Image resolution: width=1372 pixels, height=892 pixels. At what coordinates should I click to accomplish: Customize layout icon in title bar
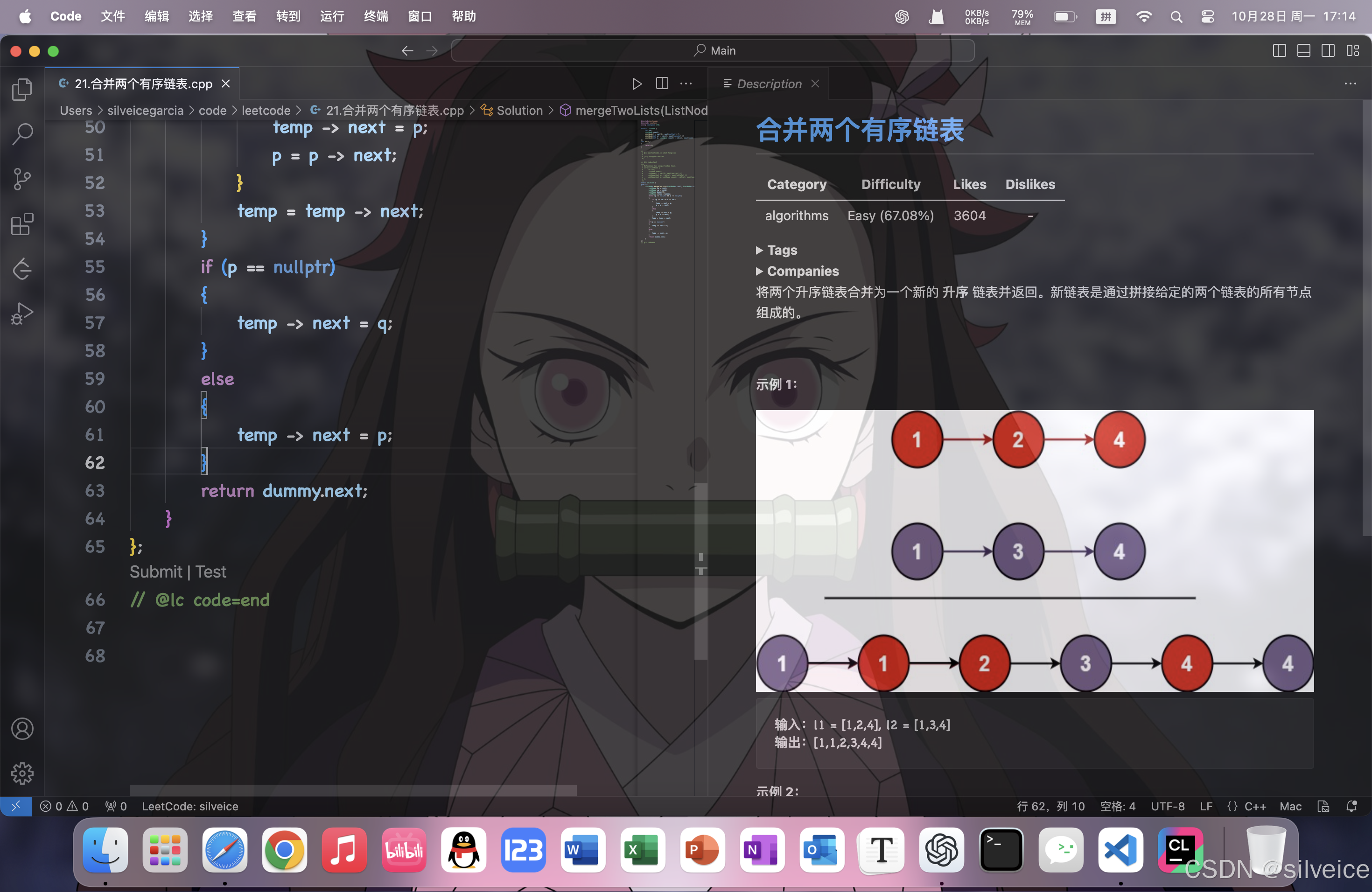1352,51
